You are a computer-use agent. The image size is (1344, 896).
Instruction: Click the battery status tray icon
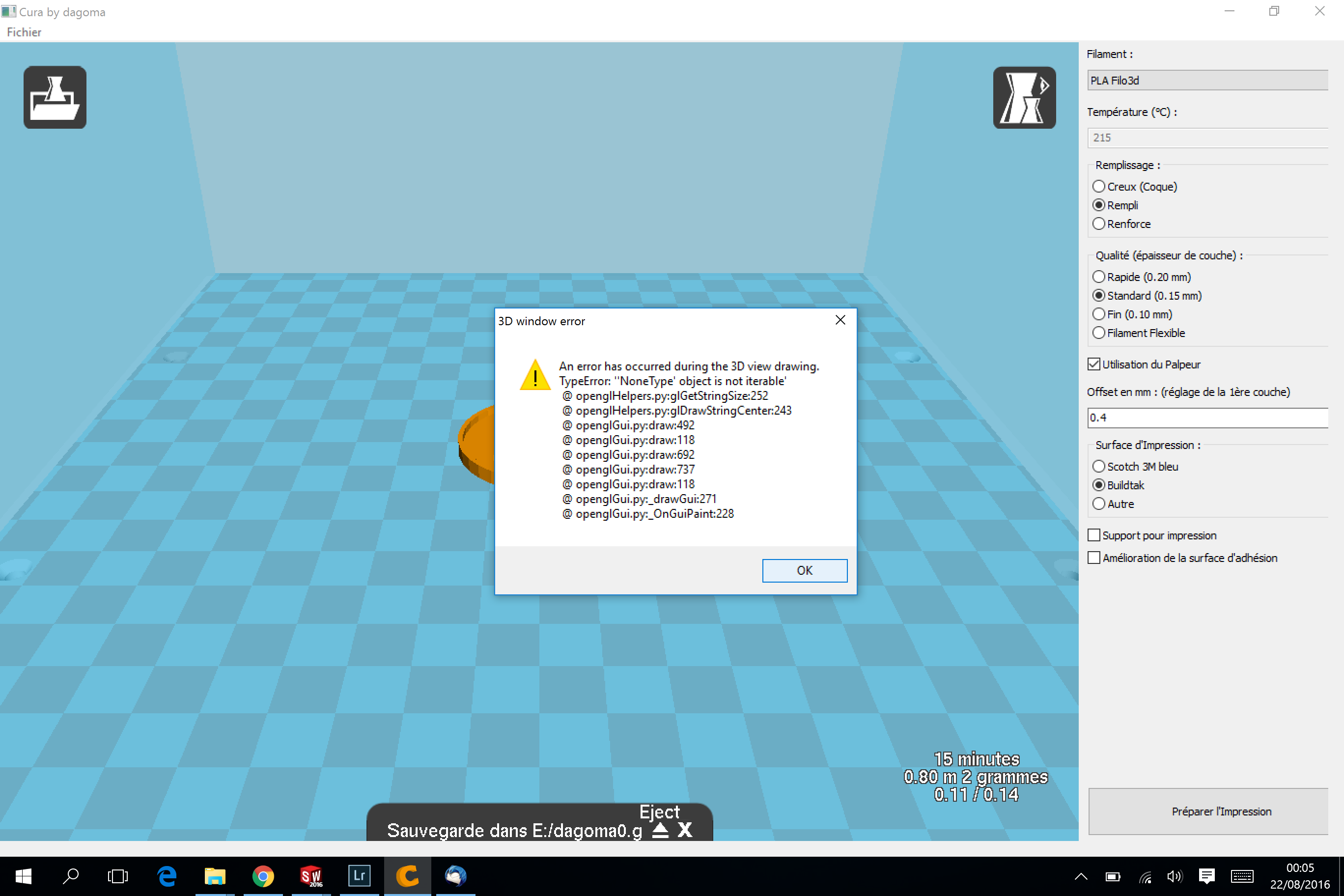coord(1113,876)
